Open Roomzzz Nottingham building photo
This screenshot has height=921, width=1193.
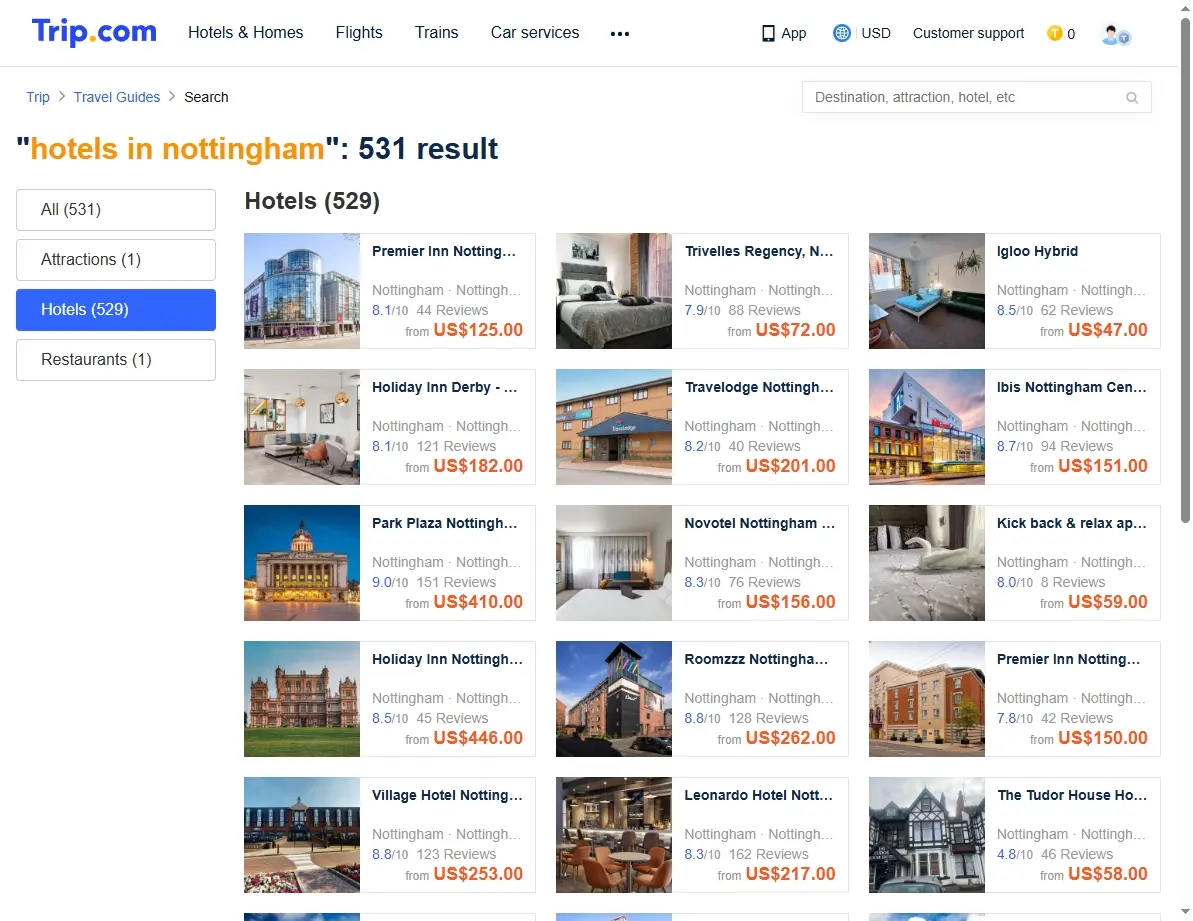click(x=614, y=700)
